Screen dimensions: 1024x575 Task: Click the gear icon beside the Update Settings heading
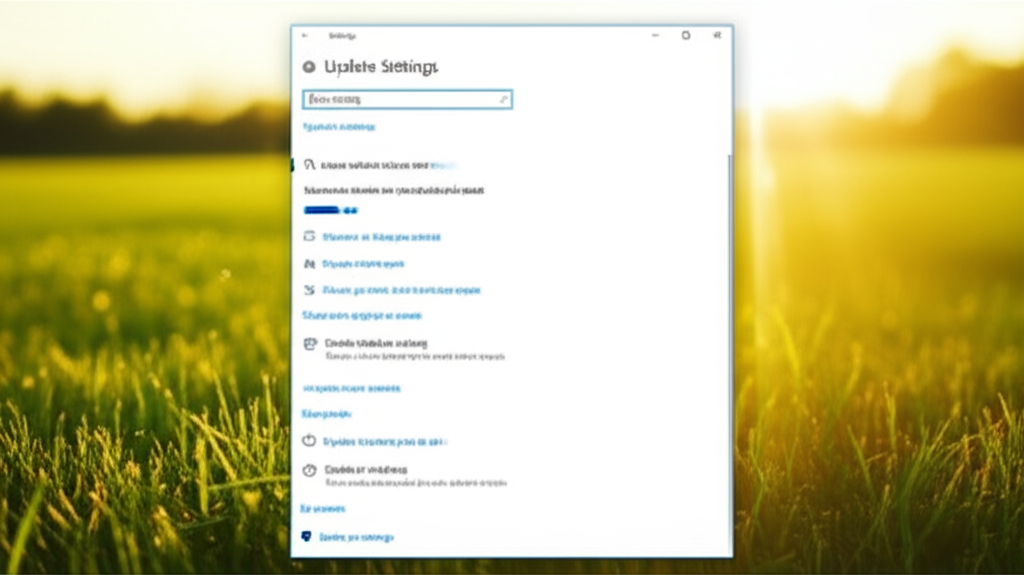(x=308, y=67)
